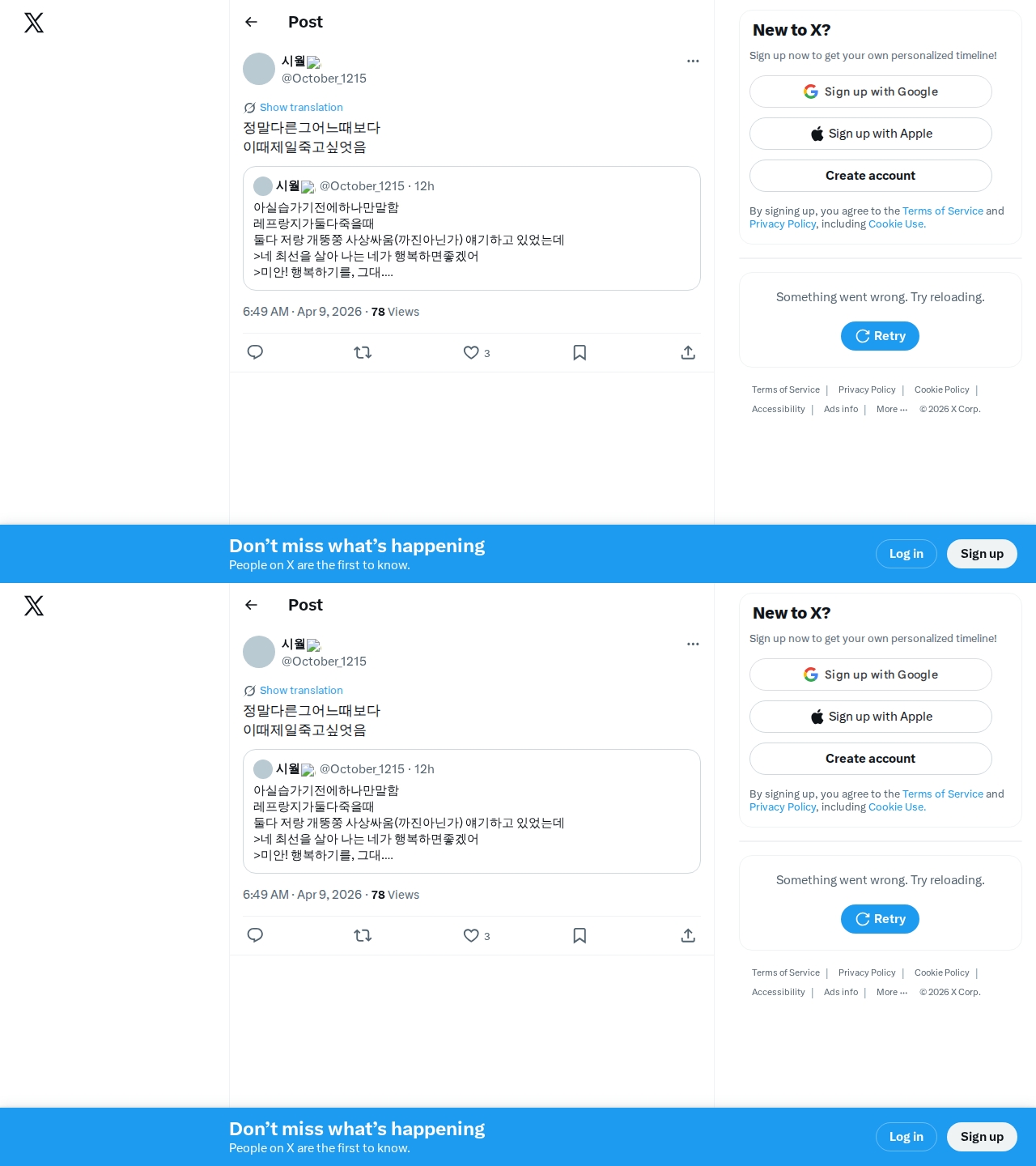Like the upper post with 3 likes
The image size is (1036, 1166).
(476, 352)
